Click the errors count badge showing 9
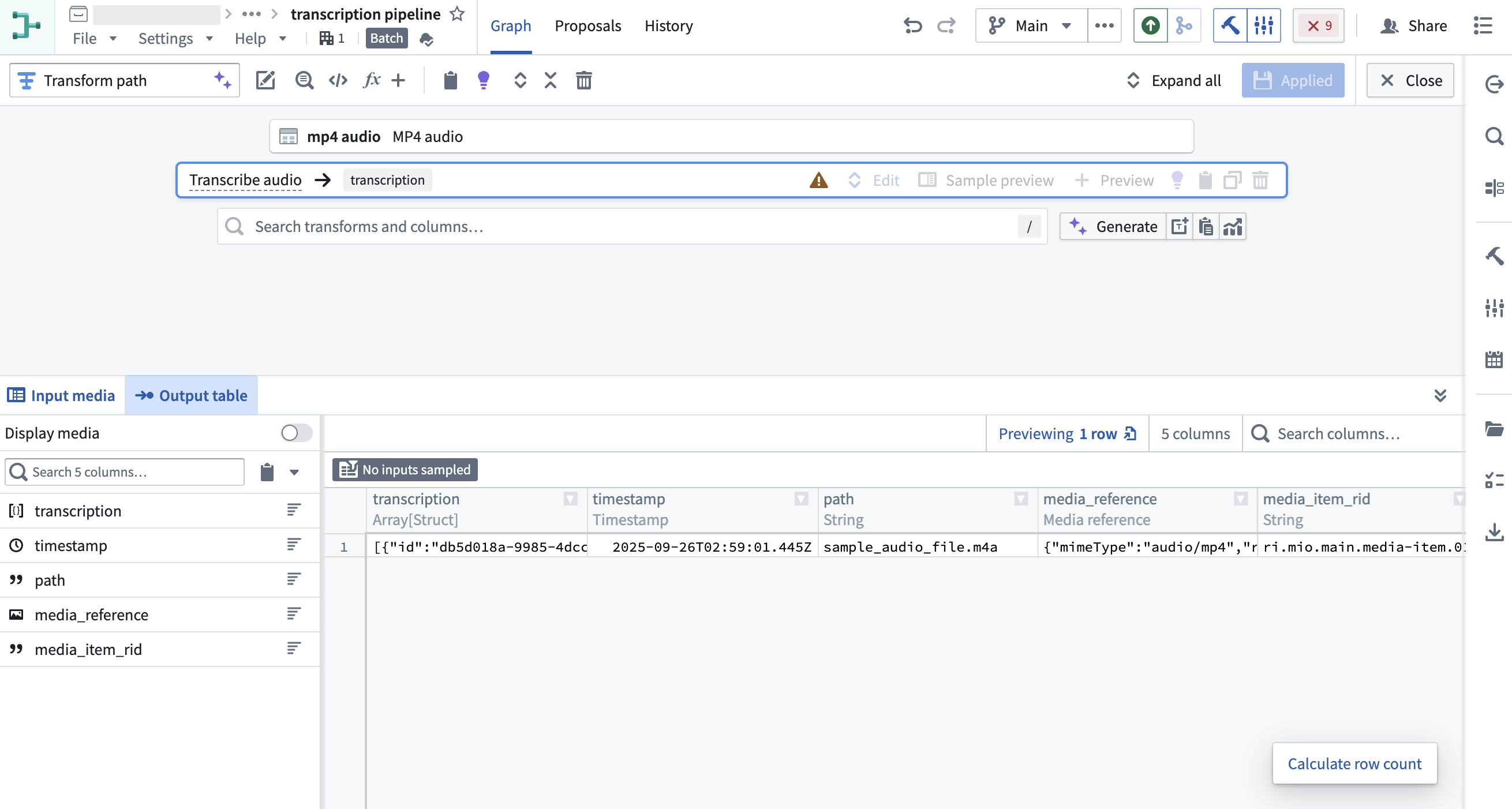Image resolution: width=1512 pixels, height=809 pixels. [x=1318, y=26]
